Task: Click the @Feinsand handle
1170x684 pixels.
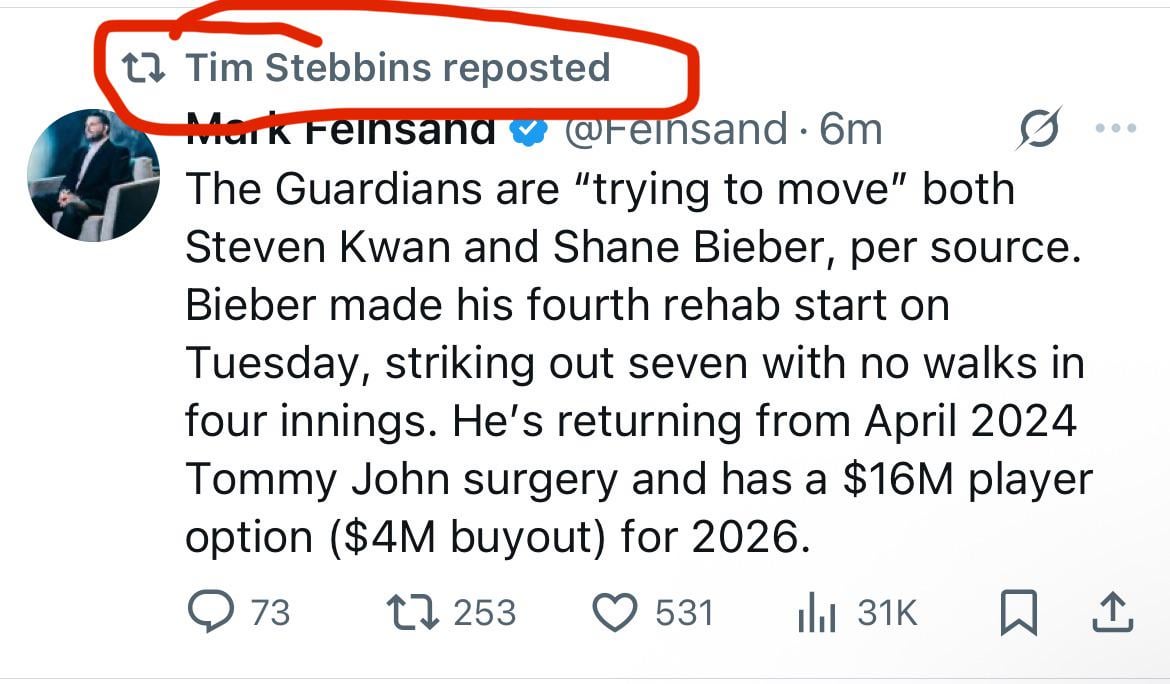Action: 677,130
